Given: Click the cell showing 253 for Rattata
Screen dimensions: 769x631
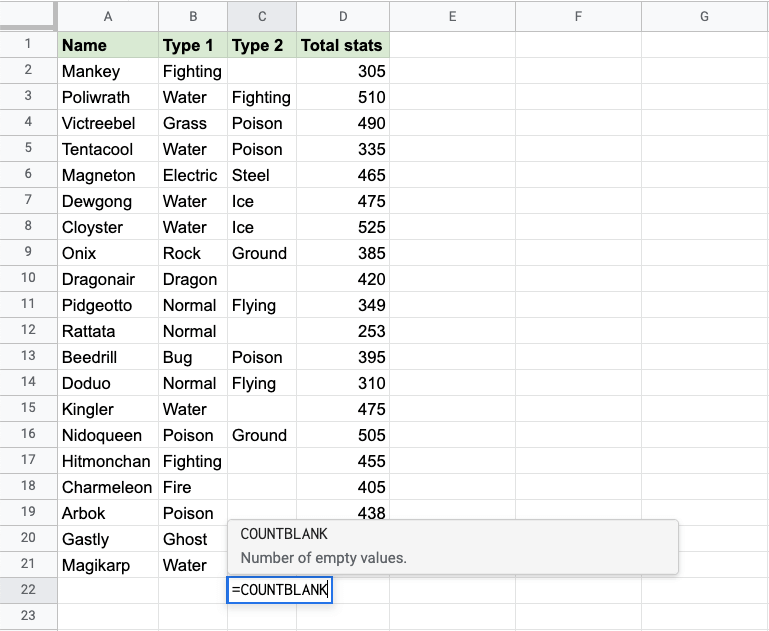Looking at the screenshot, I should coord(343,331).
